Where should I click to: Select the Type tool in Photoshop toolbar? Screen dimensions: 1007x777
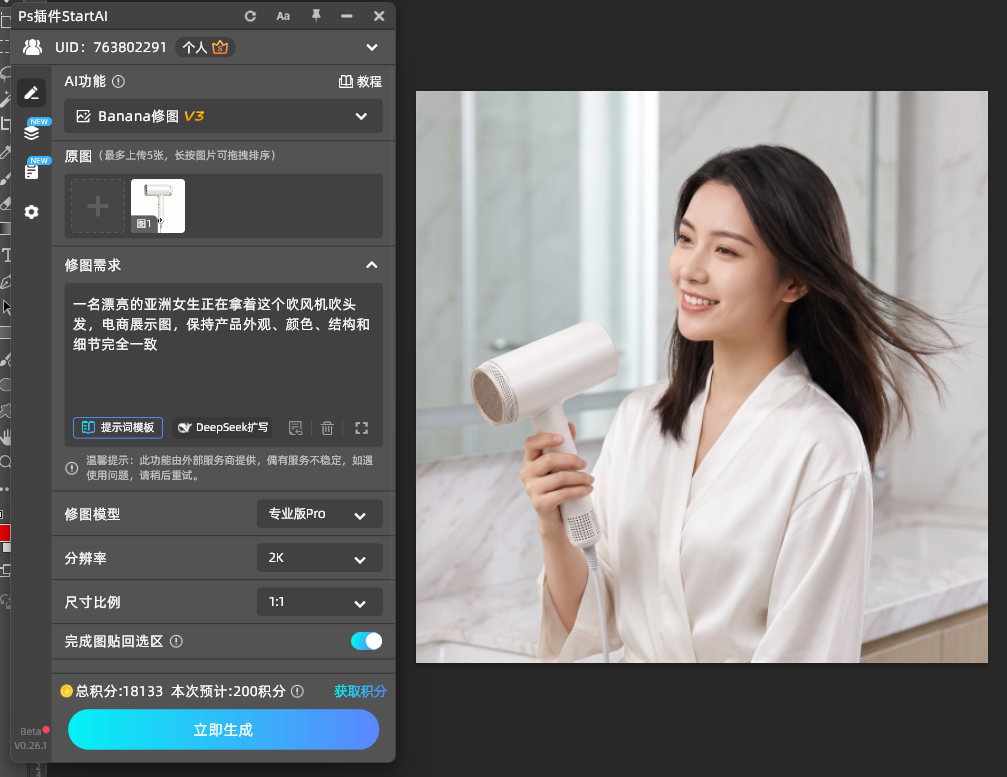(x=6, y=256)
